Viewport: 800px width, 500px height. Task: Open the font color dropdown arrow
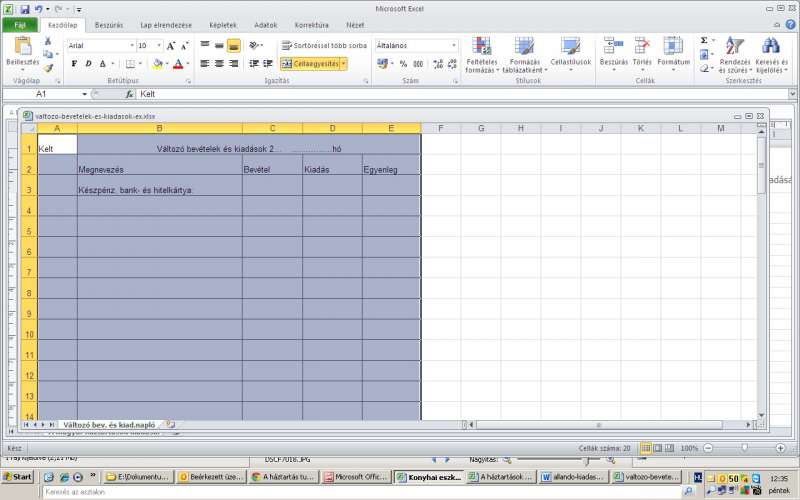188,64
